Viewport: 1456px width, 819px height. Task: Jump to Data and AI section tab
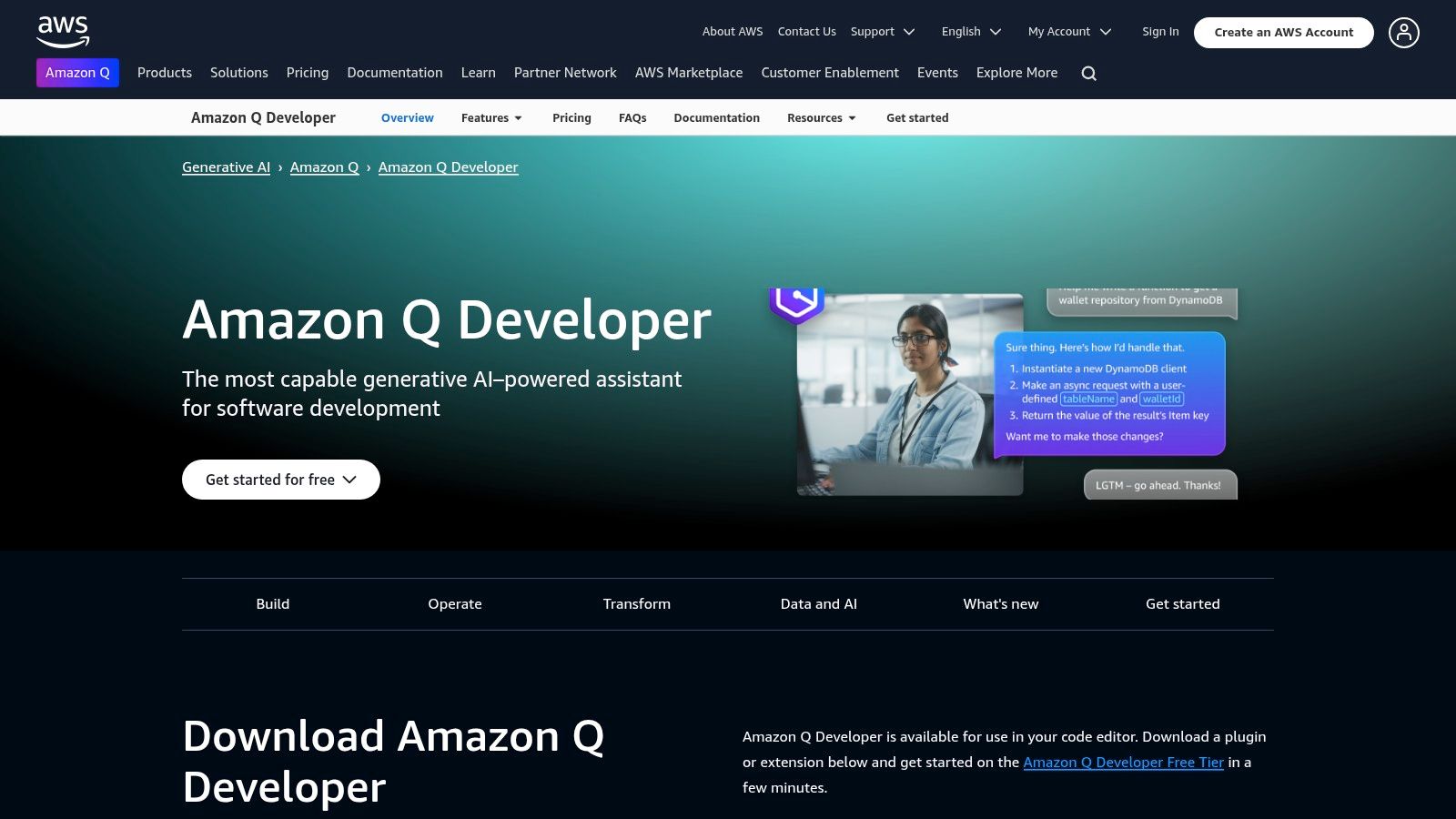(819, 604)
